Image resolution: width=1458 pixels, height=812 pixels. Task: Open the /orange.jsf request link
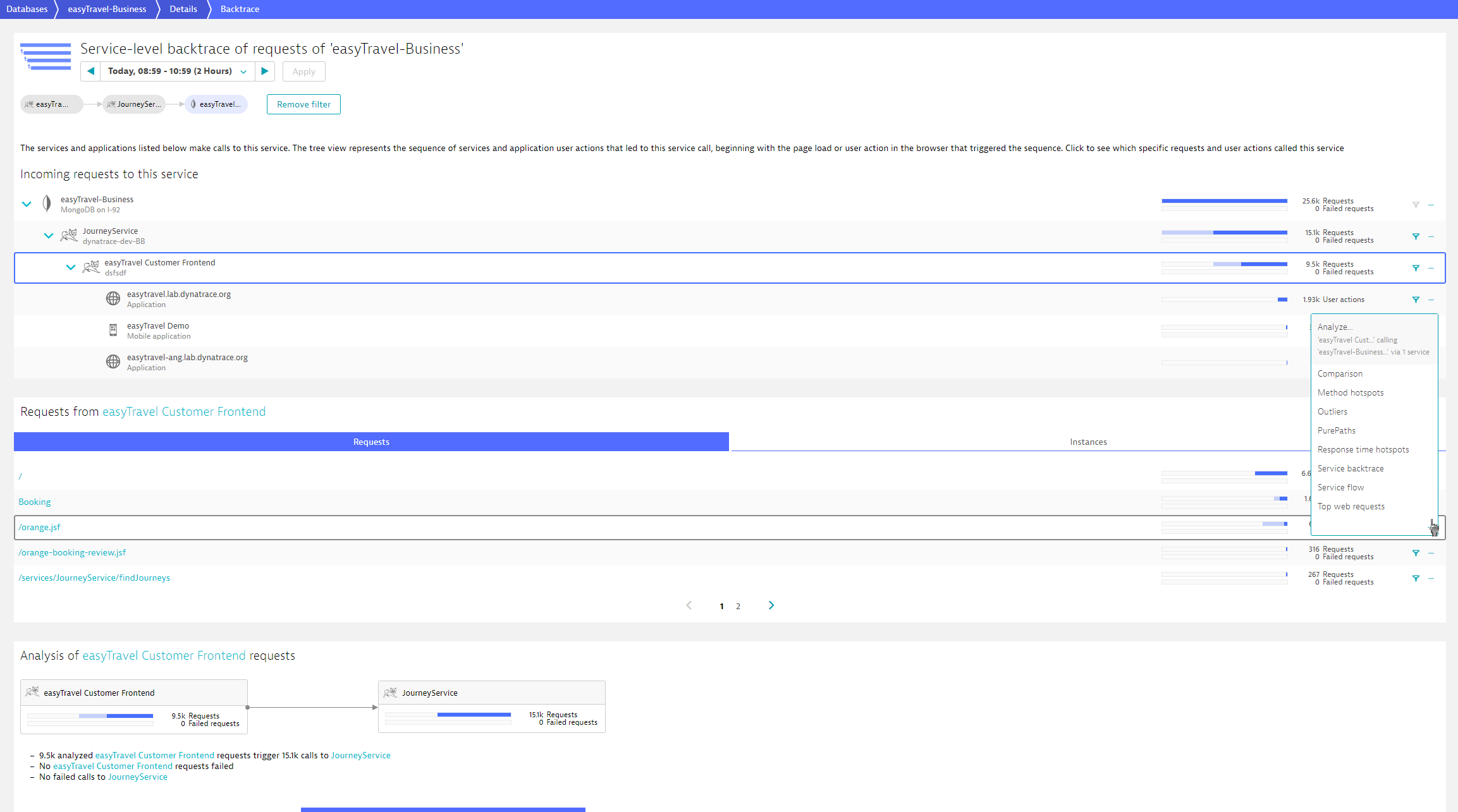pyautogui.click(x=39, y=528)
